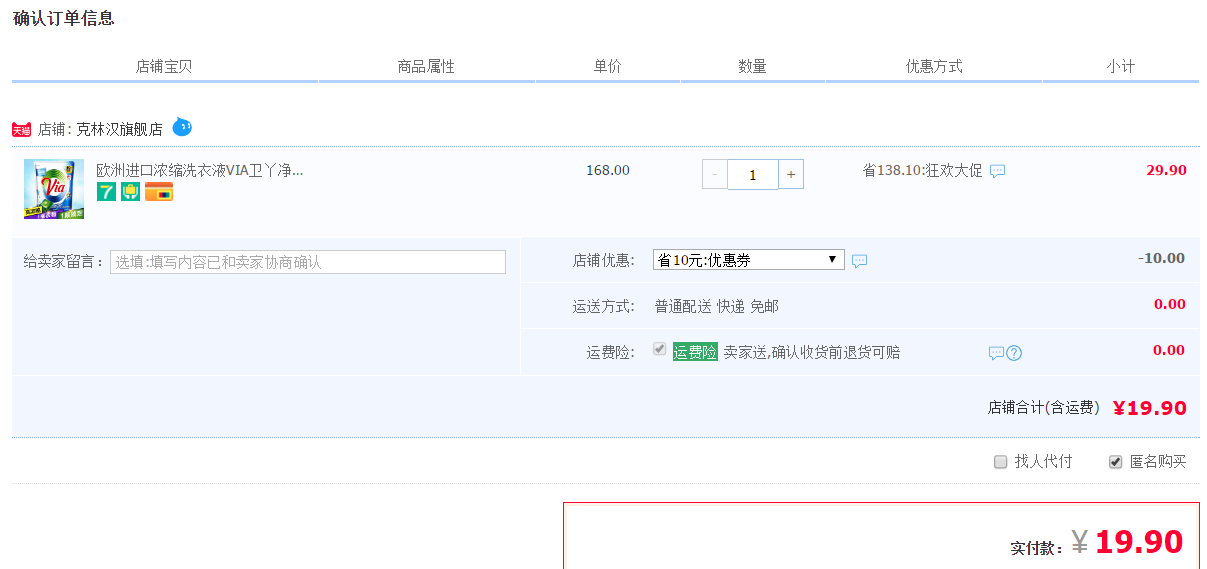Click the seller message input field
Viewport: 1207px width, 569px height.
tap(308, 262)
